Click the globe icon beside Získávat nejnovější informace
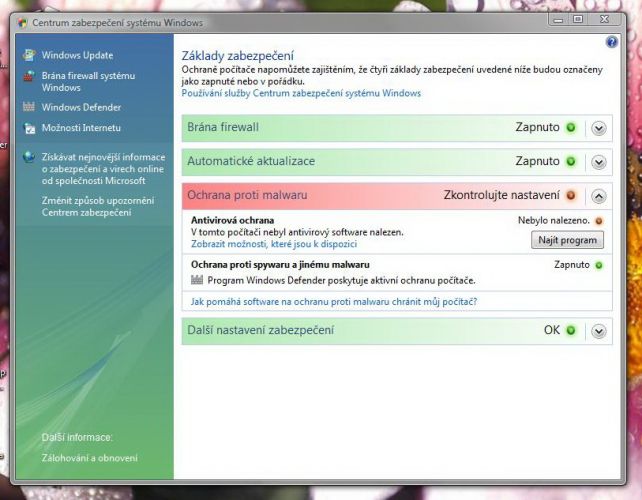This screenshot has width=642, height=500. coord(29,157)
